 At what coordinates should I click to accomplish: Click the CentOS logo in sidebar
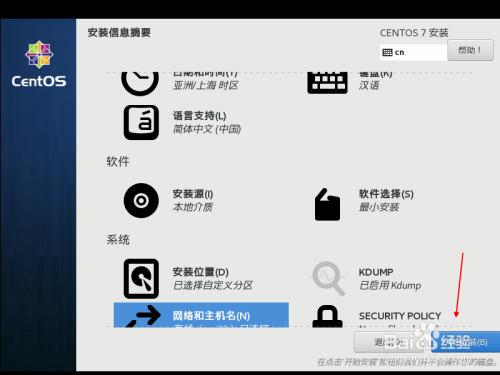coord(39,64)
